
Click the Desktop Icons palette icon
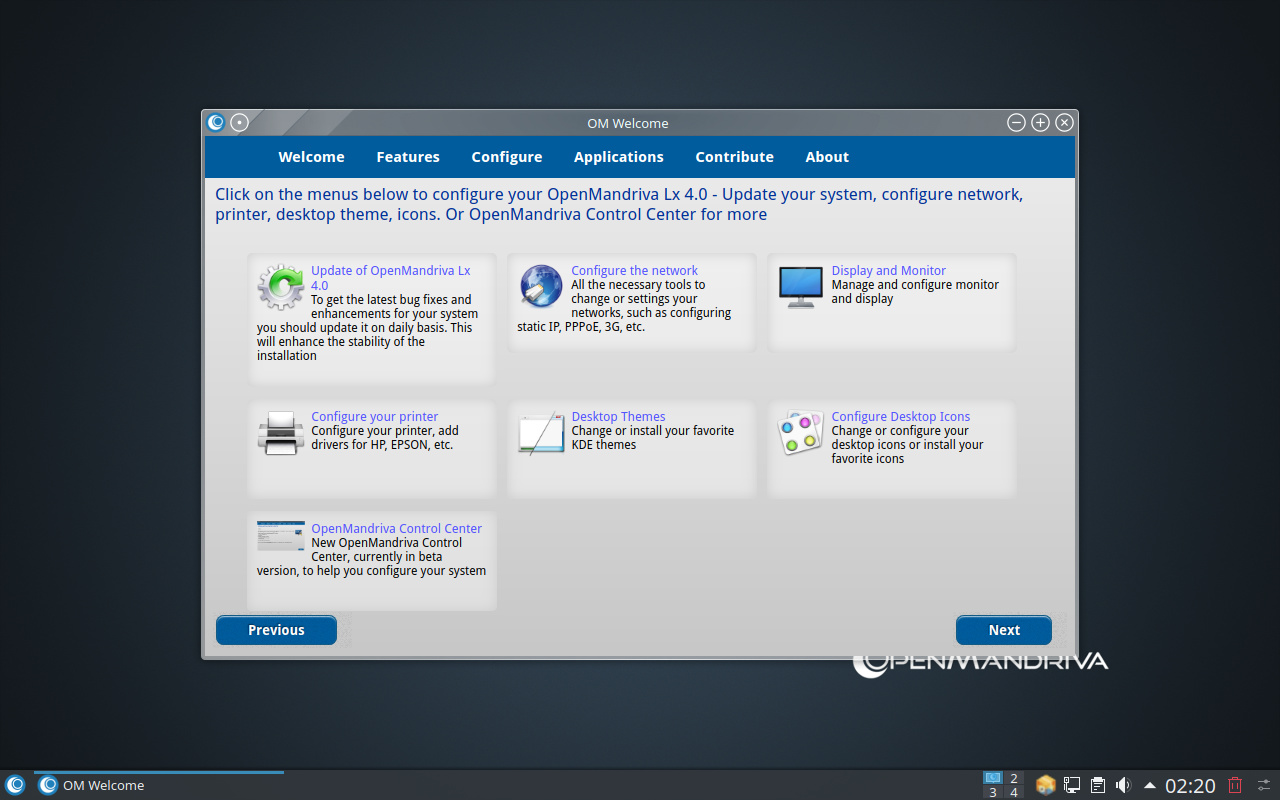click(x=801, y=432)
